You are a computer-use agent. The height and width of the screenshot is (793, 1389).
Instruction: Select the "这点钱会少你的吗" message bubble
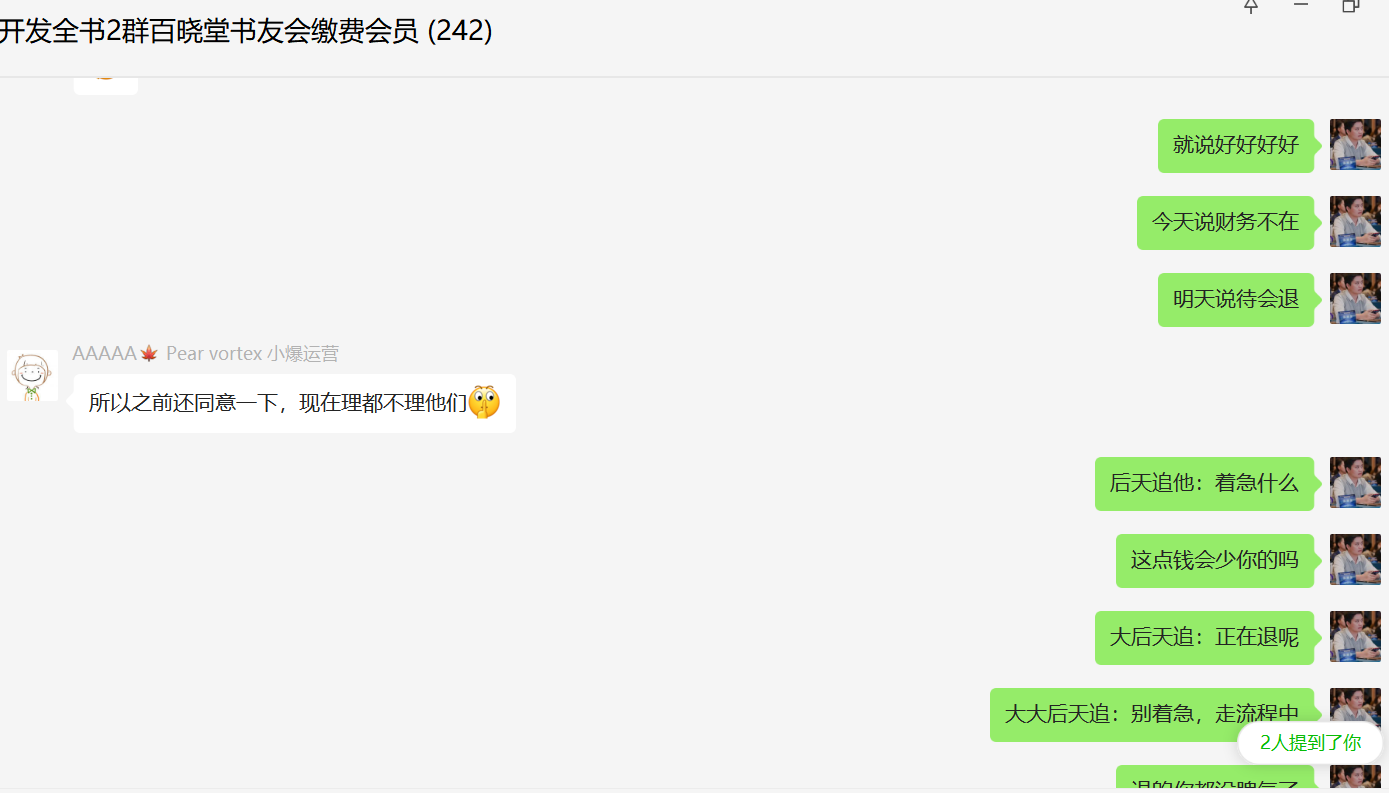(x=1215, y=561)
